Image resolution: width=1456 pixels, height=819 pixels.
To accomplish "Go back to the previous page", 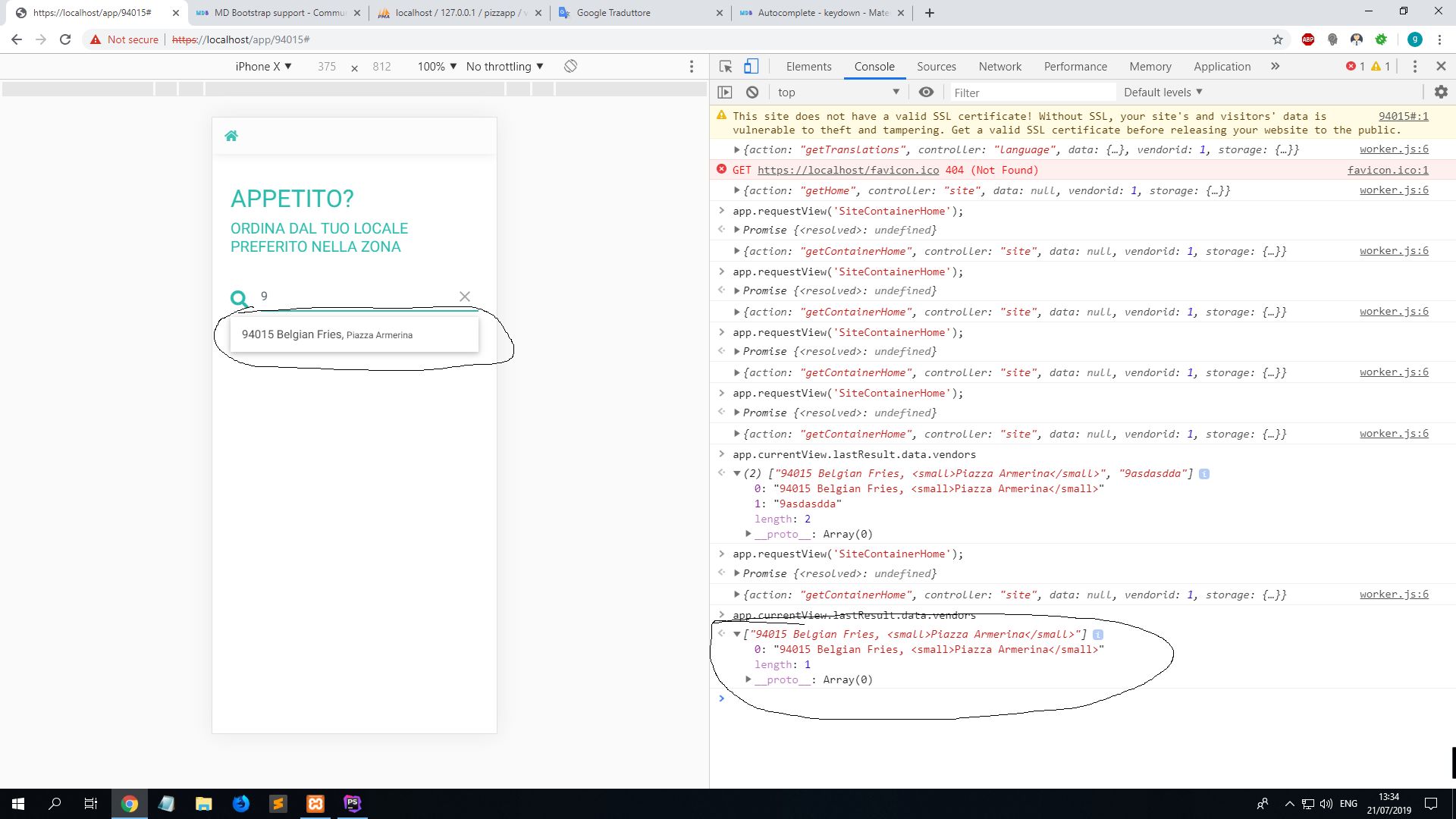I will 17,39.
